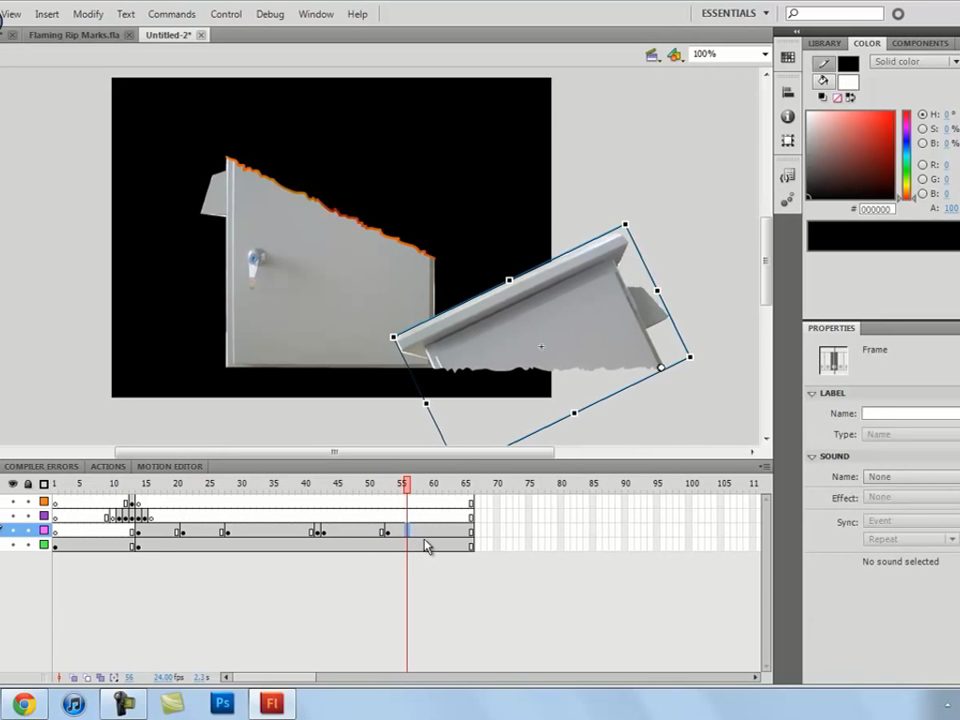Image resolution: width=960 pixels, height=720 pixels.
Task: Click the pink layer outline color square
Action: coord(43,530)
